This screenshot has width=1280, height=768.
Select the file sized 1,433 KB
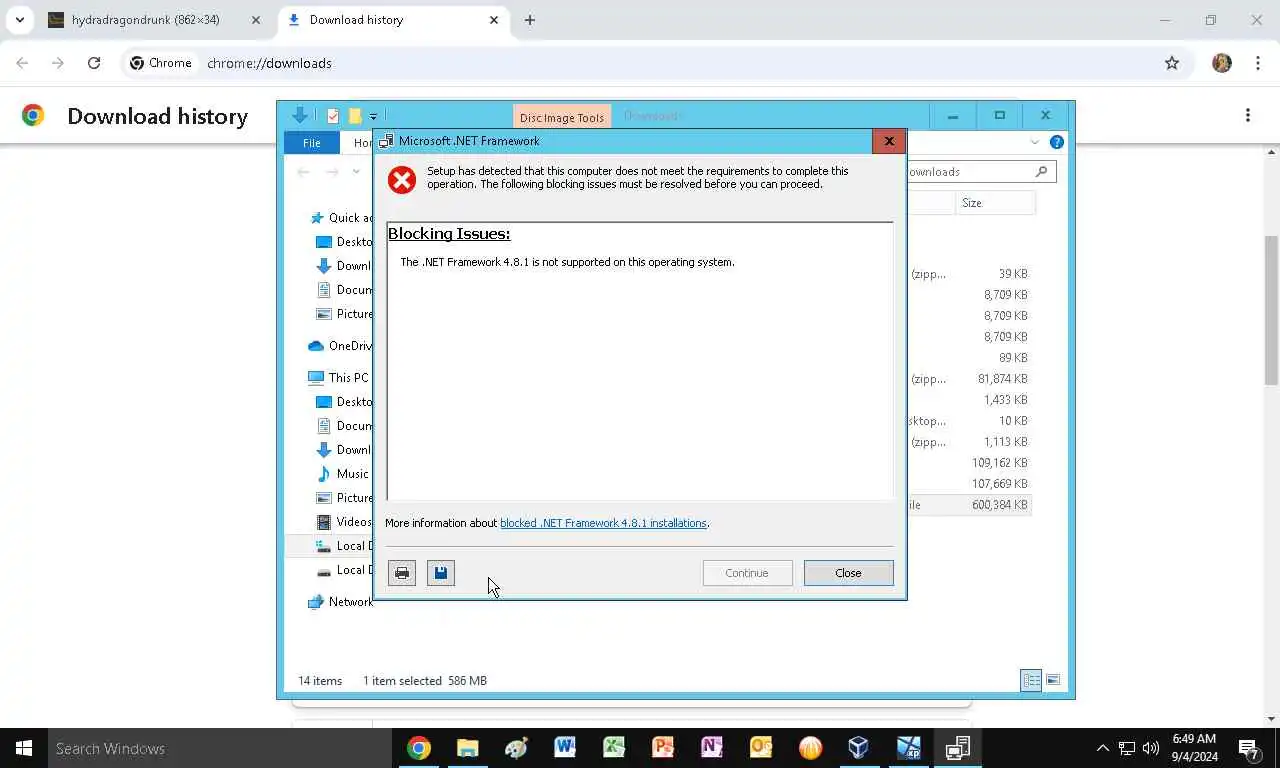(x=969, y=400)
